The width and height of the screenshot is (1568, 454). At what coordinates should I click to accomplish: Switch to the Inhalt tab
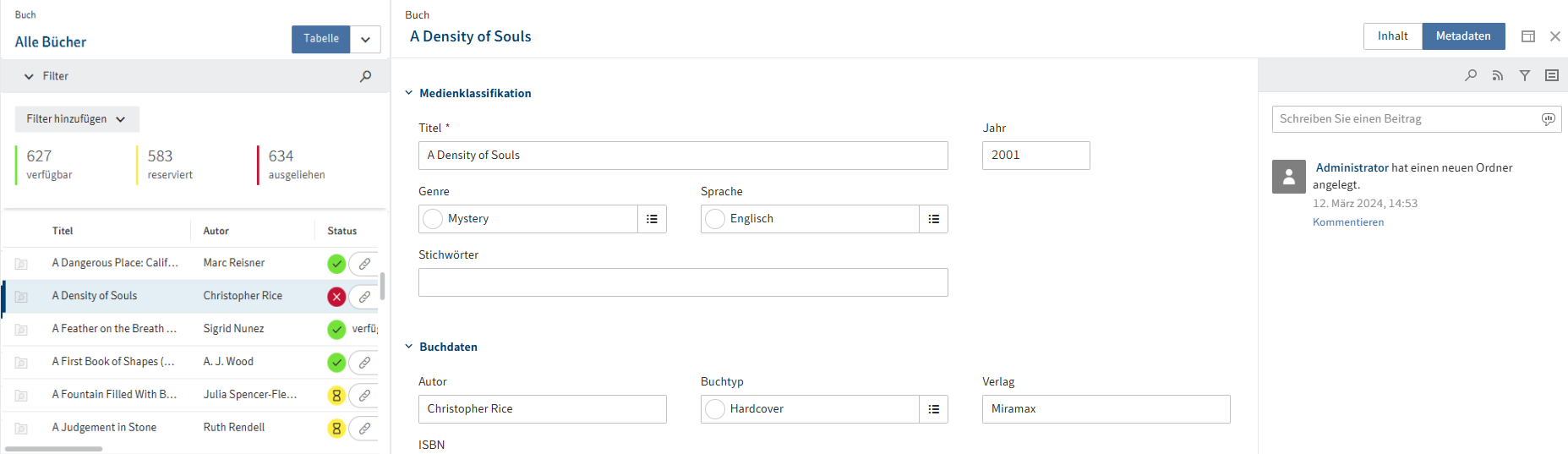pyautogui.click(x=1392, y=36)
